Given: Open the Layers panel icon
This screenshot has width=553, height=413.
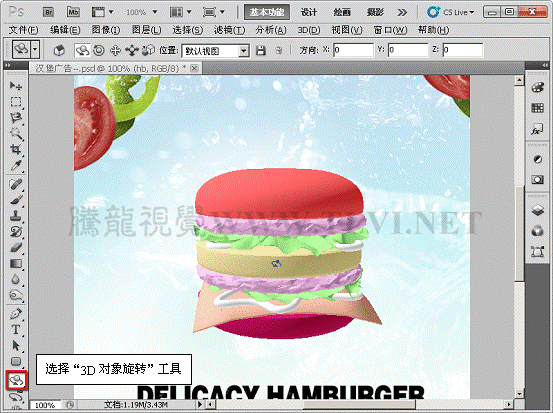Looking at the screenshot, I should 537,211.
